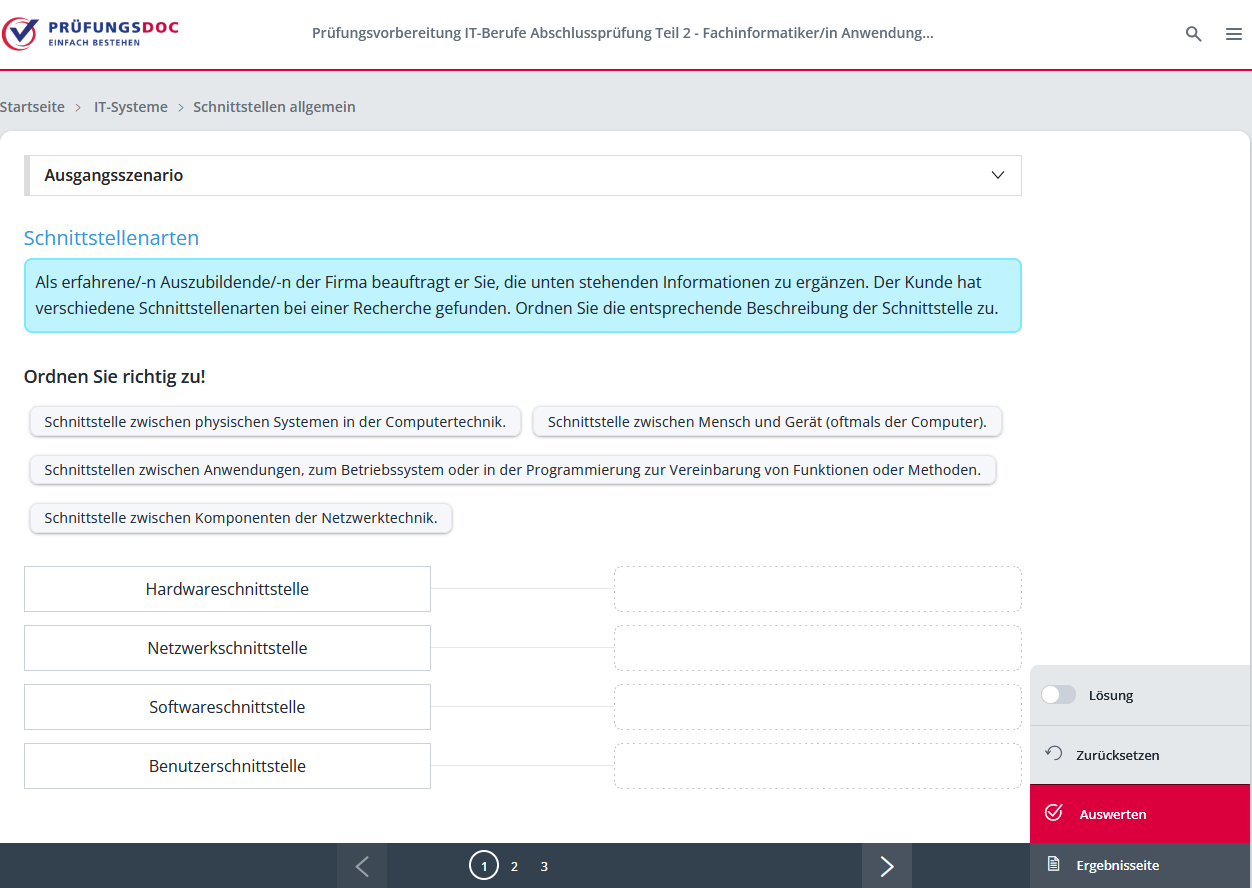Image resolution: width=1252 pixels, height=888 pixels.
Task: Click the Zurücksetzen reset icon
Action: (x=1053, y=754)
